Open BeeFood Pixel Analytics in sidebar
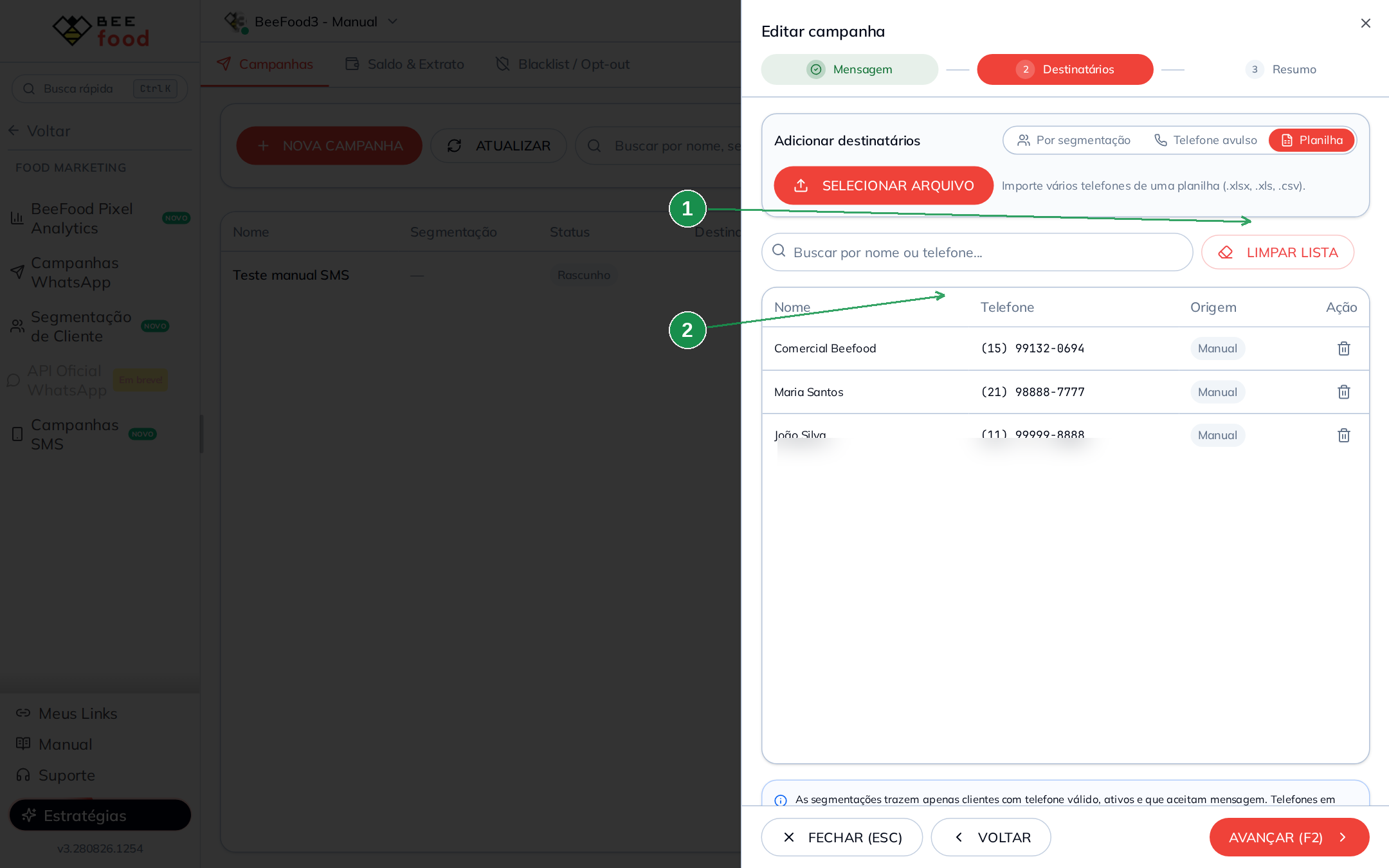1389x868 pixels. click(100, 219)
